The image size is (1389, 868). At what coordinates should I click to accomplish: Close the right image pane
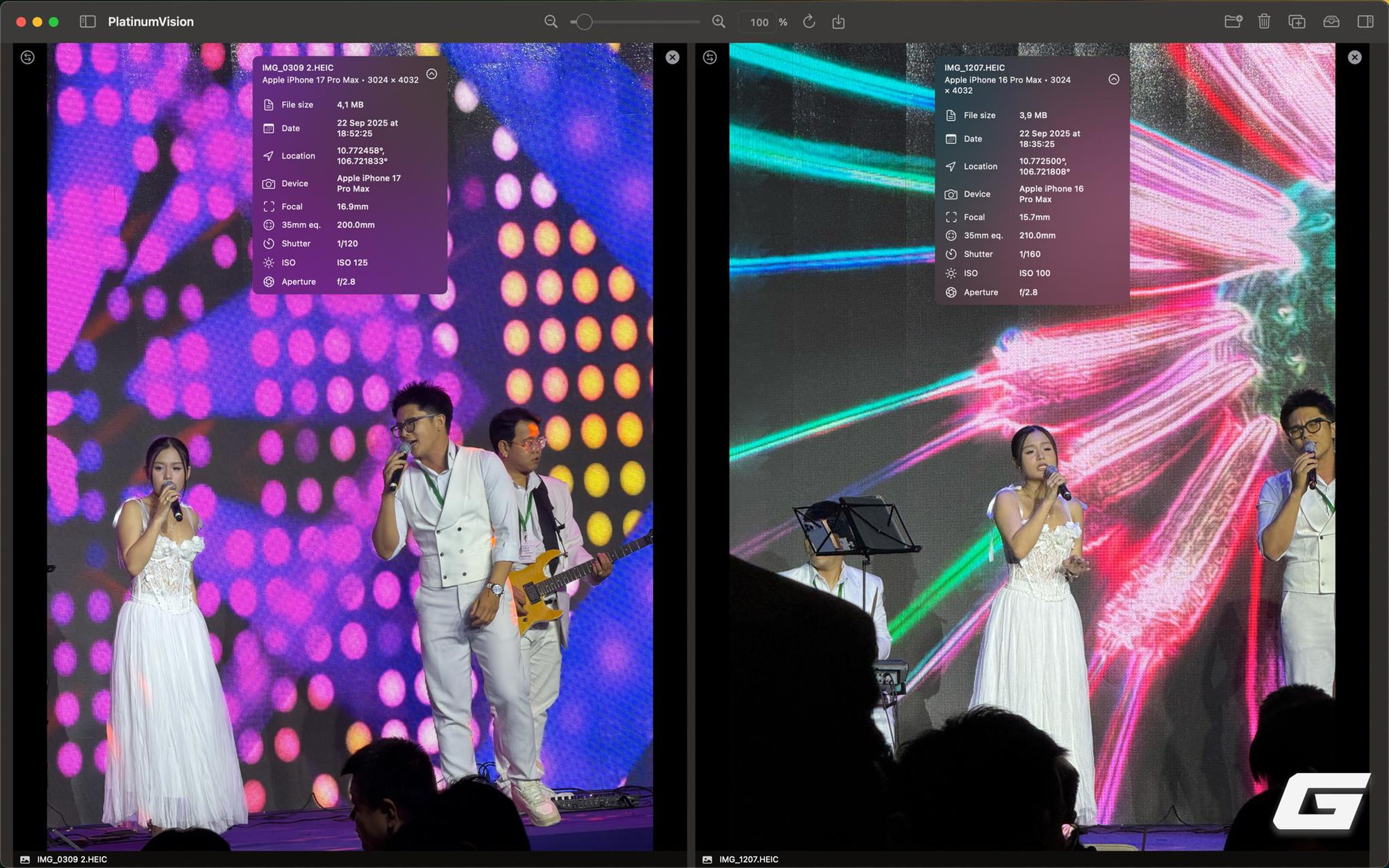point(1354,58)
